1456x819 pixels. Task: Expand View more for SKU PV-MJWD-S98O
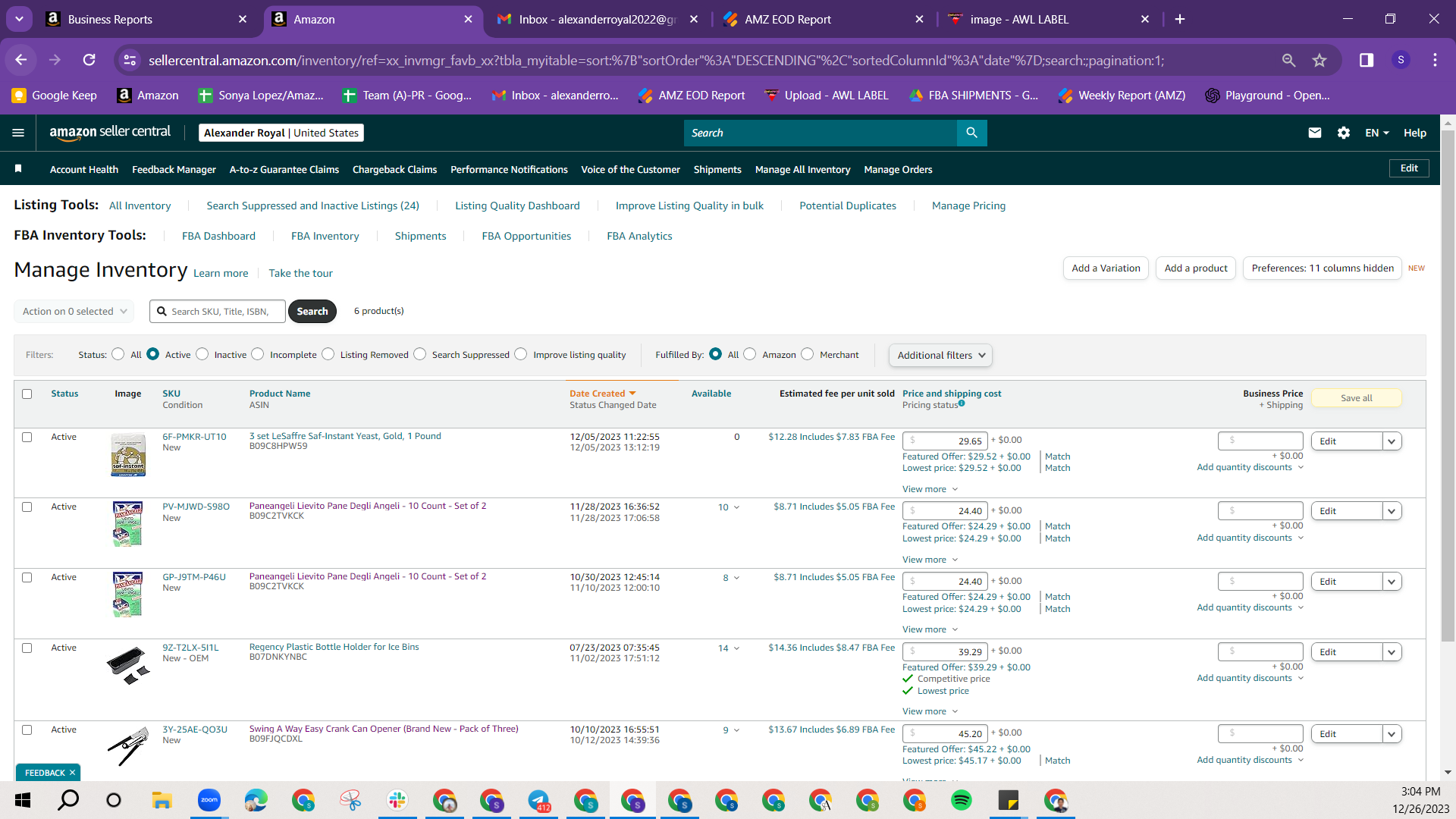(930, 560)
